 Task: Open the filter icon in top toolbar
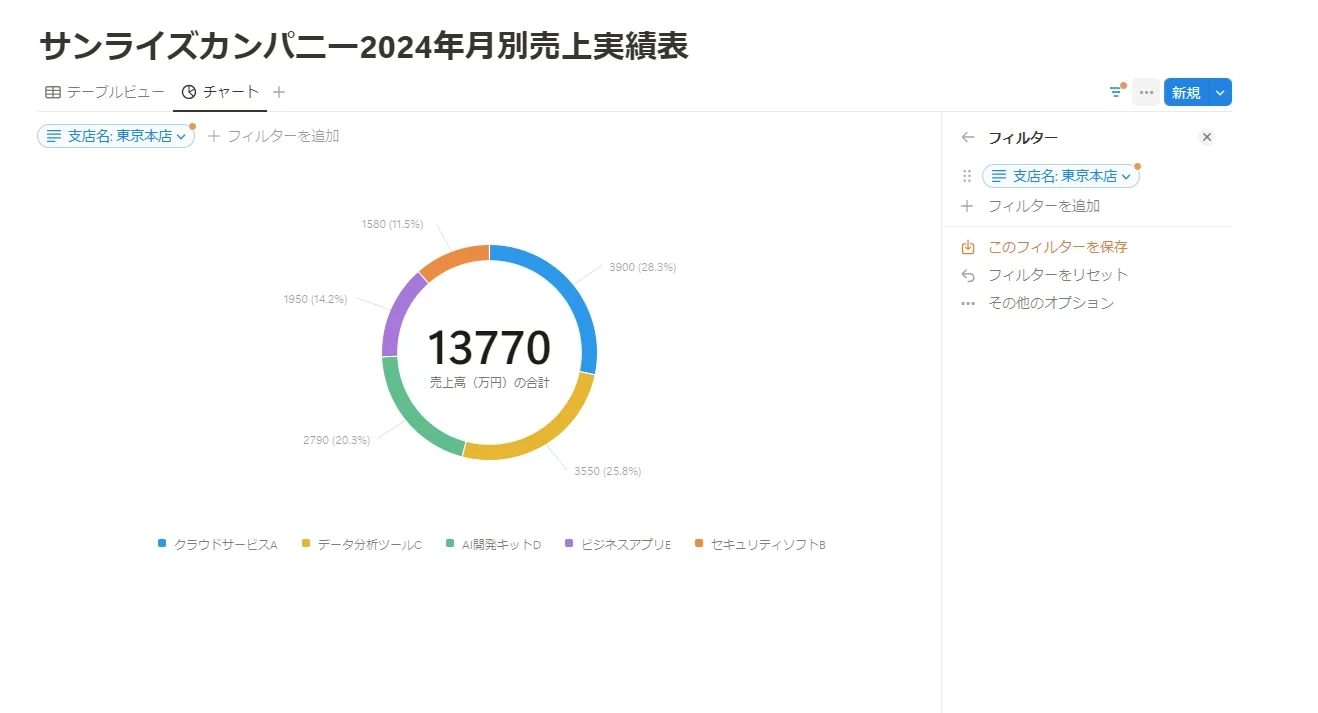click(1116, 92)
